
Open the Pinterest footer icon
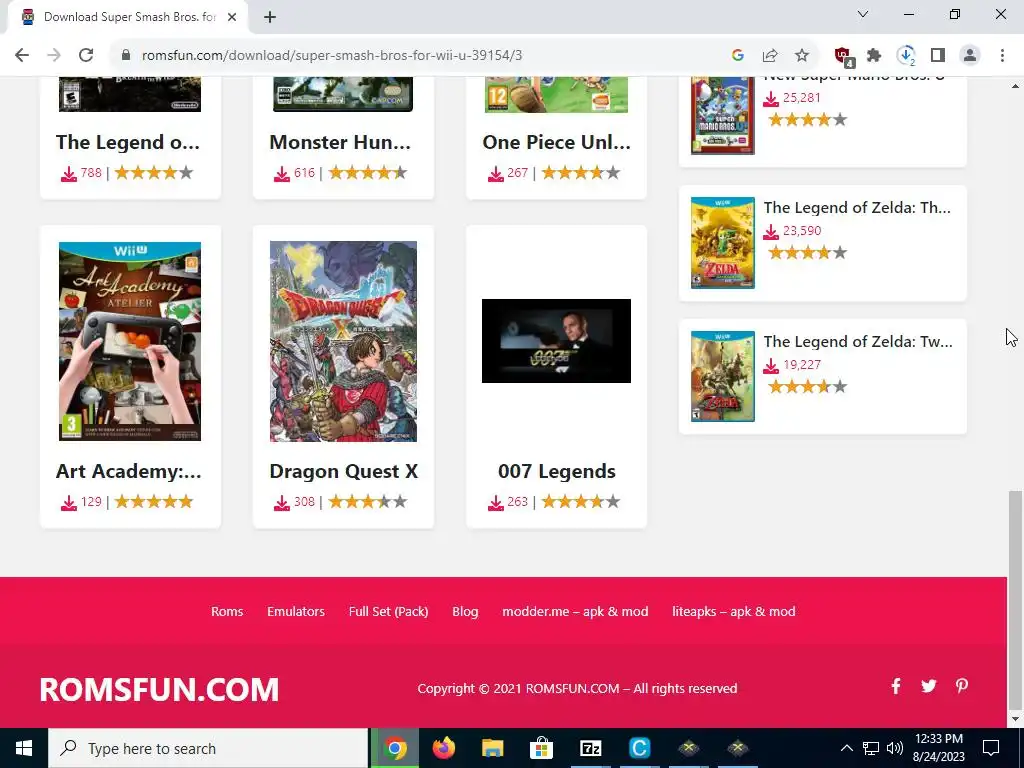pyautogui.click(x=961, y=686)
